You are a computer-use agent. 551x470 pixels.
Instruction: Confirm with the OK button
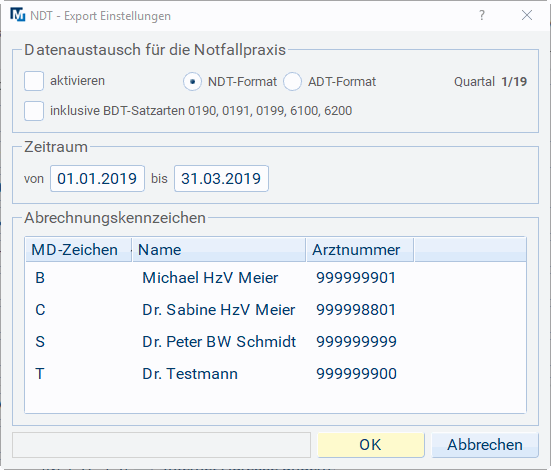[371, 445]
